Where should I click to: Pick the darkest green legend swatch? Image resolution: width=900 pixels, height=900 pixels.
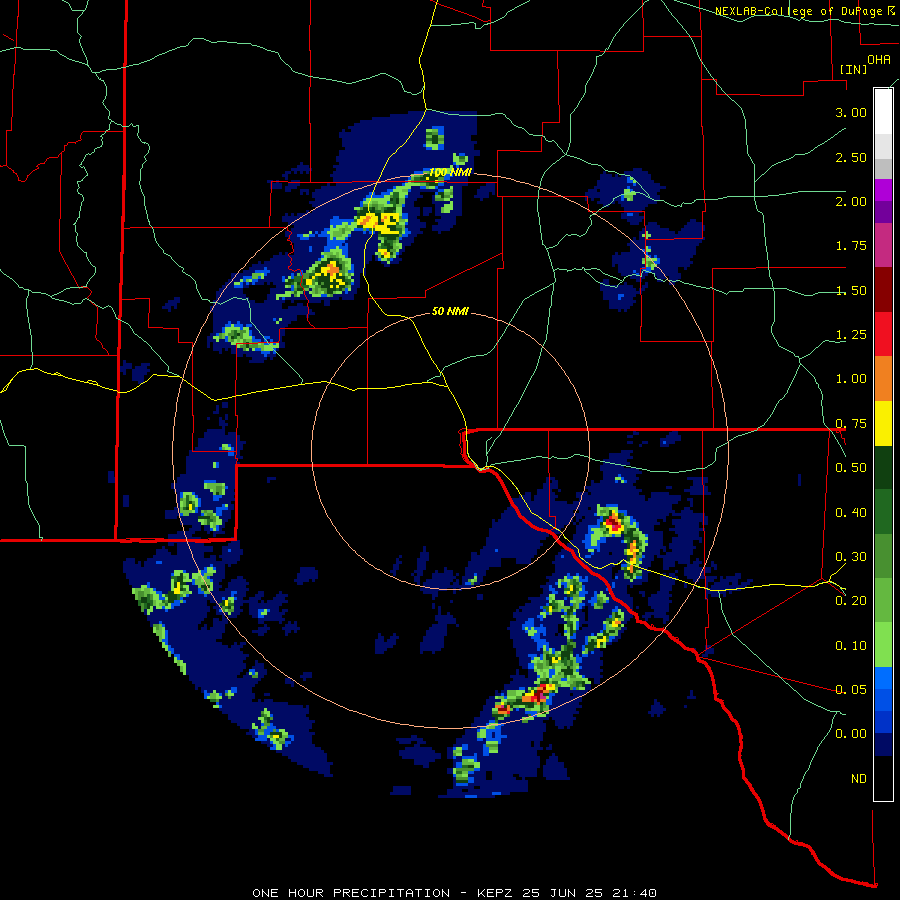[883, 467]
